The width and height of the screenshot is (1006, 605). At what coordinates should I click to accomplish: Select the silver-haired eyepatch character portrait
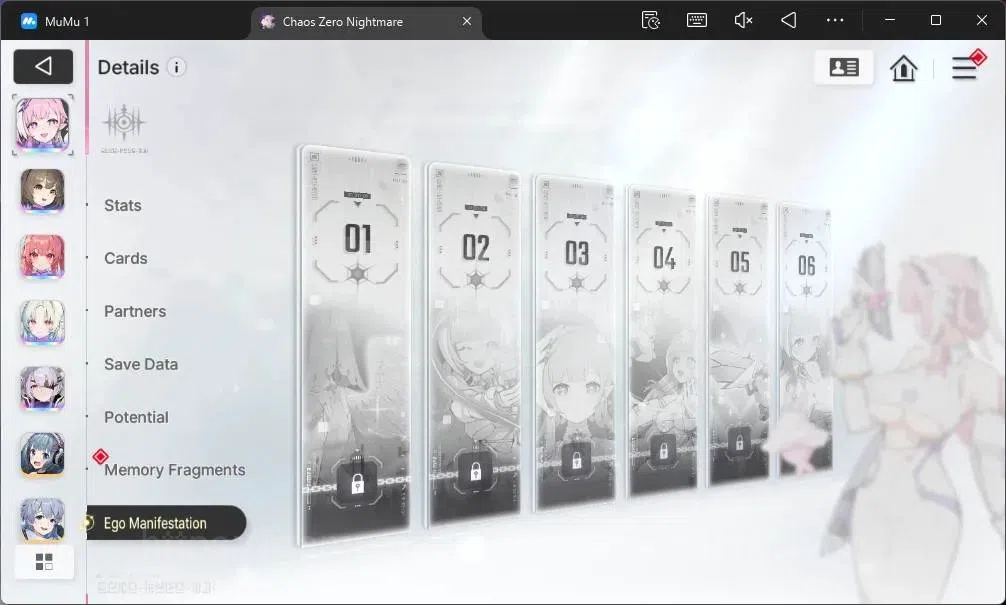click(42, 388)
